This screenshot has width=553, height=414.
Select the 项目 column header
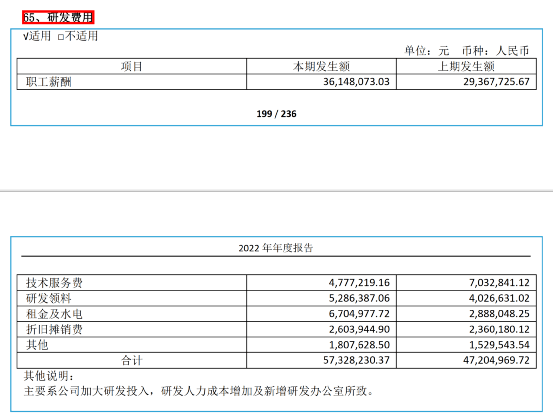point(132,66)
